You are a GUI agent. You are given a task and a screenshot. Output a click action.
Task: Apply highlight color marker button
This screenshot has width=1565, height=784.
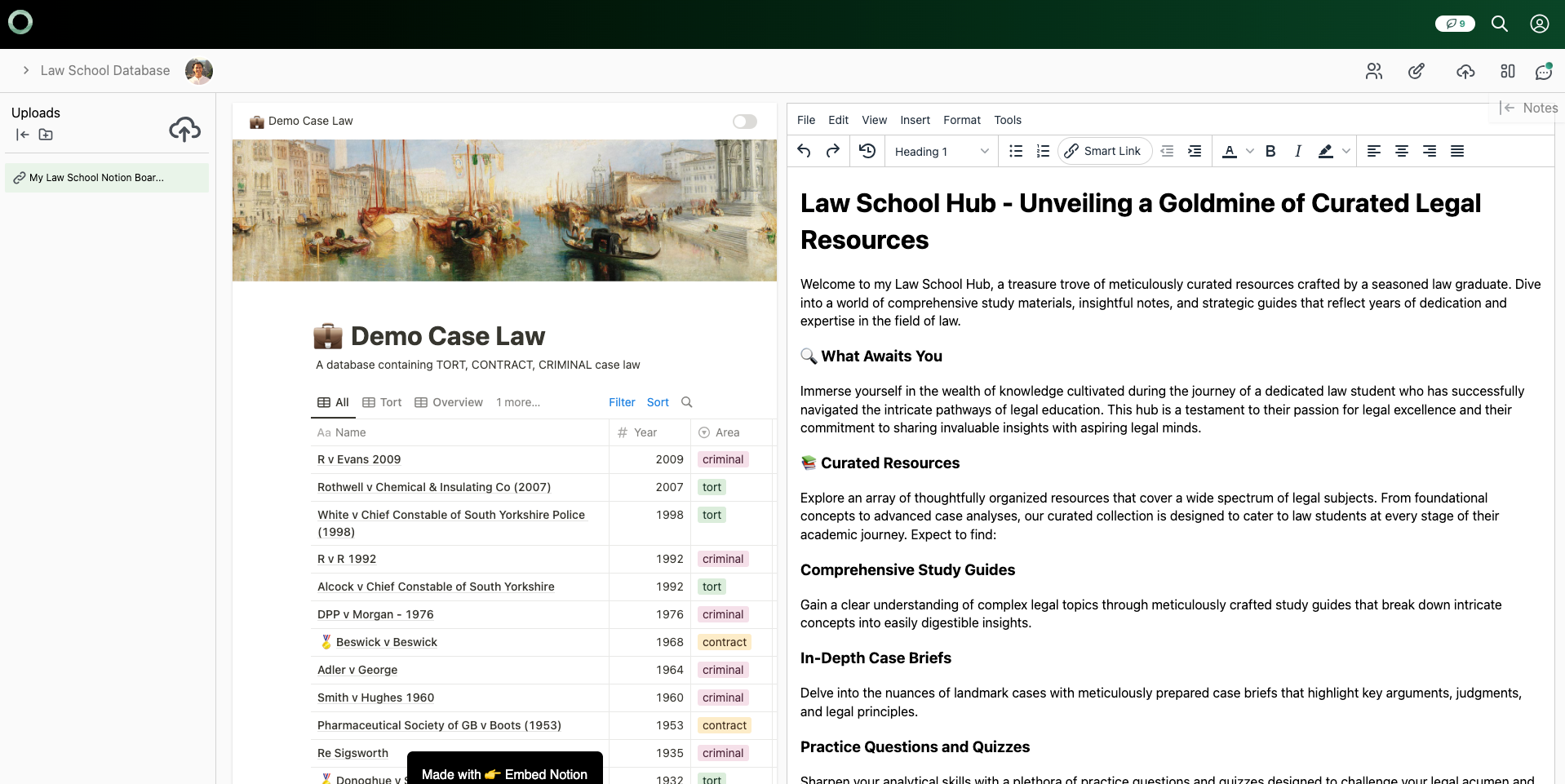[1326, 151]
